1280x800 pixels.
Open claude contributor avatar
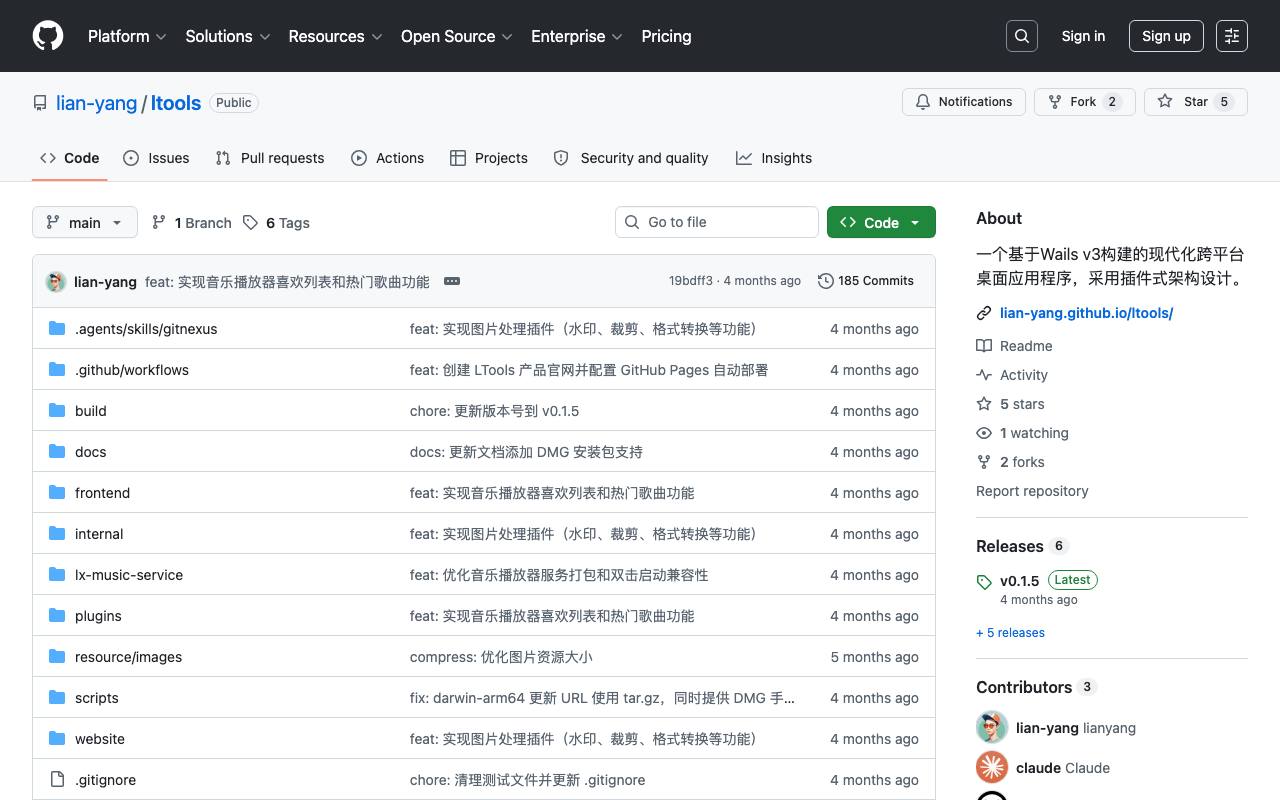(992, 767)
